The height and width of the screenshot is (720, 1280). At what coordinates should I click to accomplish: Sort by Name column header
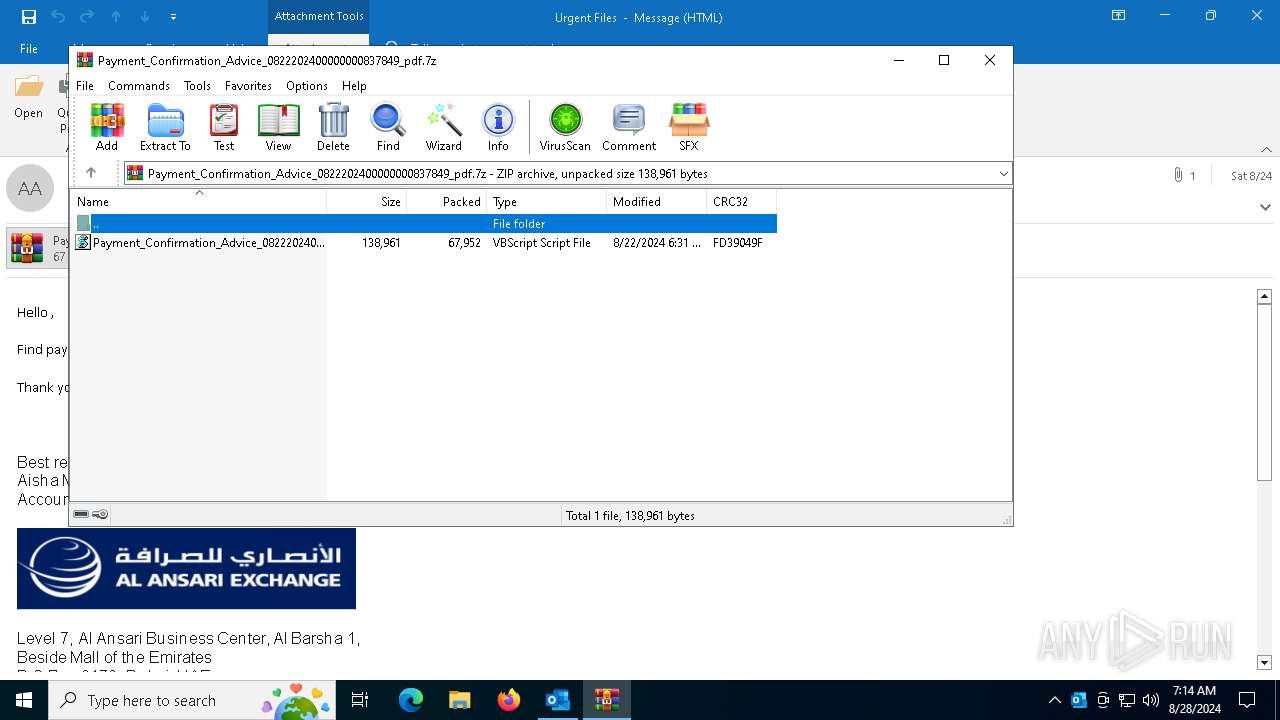tap(198, 201)
